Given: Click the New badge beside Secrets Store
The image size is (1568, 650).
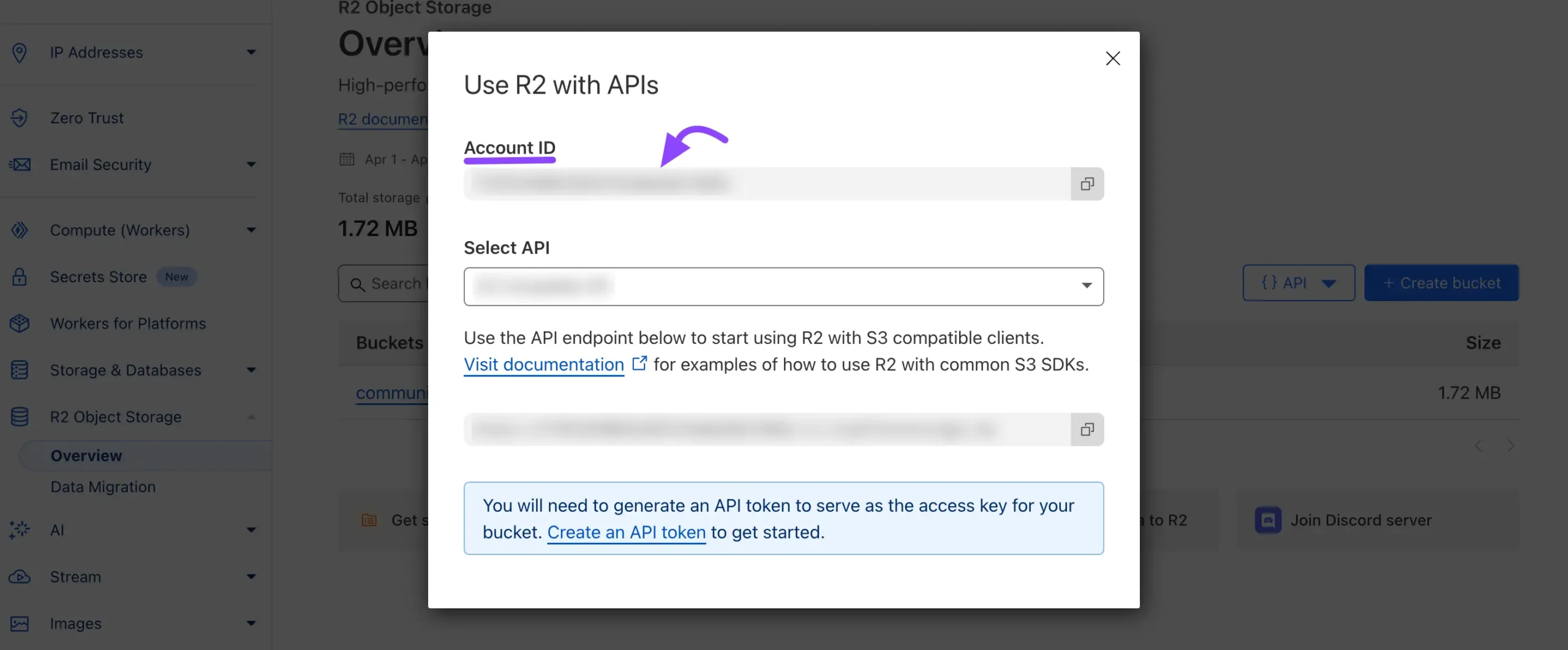Looking at the screenshot, I should [176, 277].
